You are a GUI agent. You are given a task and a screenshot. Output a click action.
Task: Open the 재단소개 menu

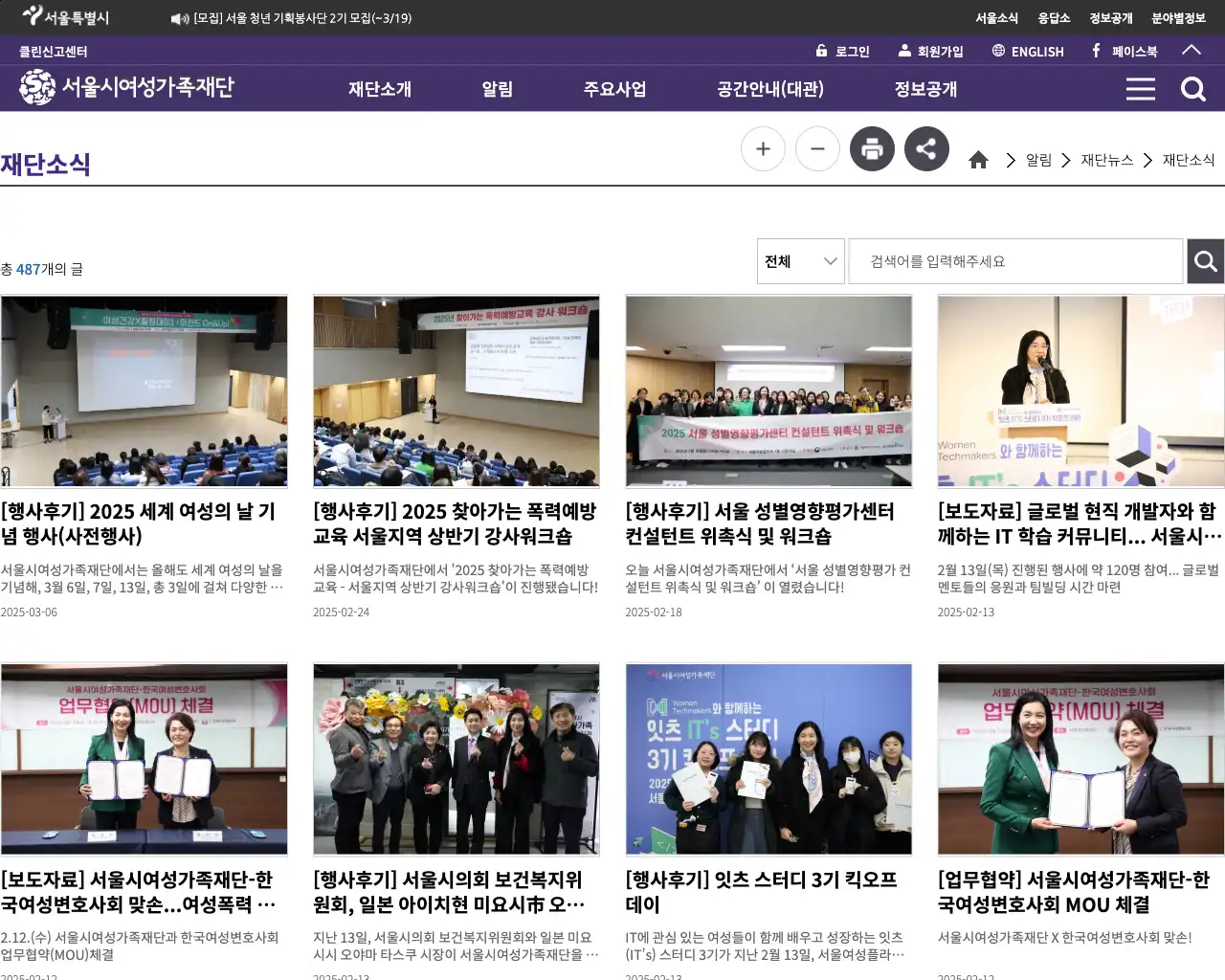pos(380,89)
